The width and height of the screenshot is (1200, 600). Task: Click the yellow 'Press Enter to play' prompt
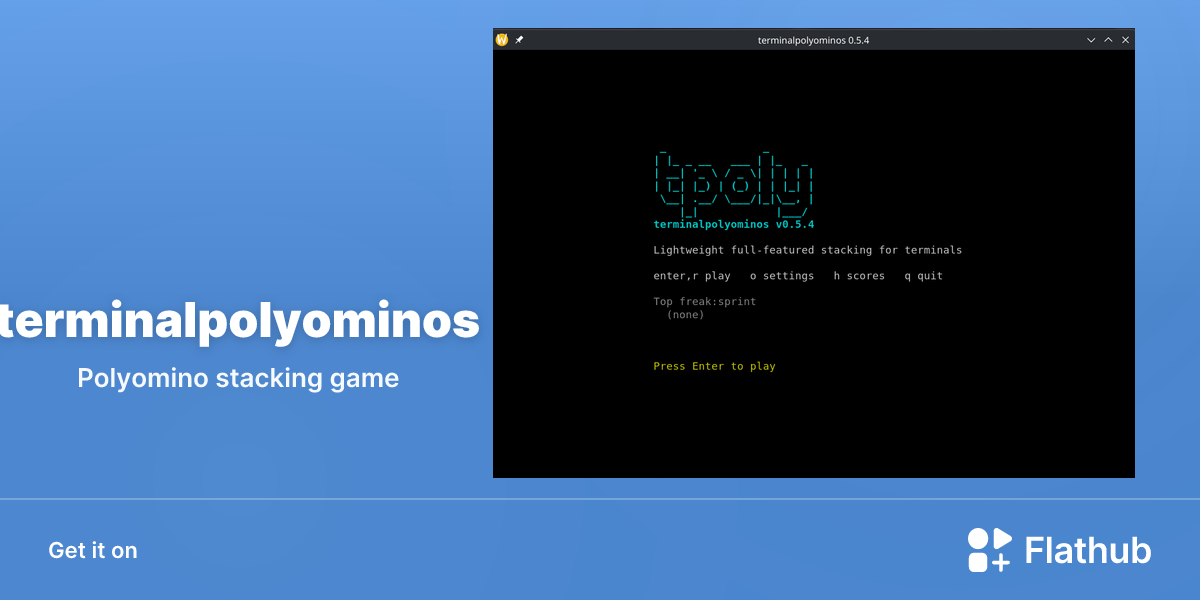(x=715, y=366)
